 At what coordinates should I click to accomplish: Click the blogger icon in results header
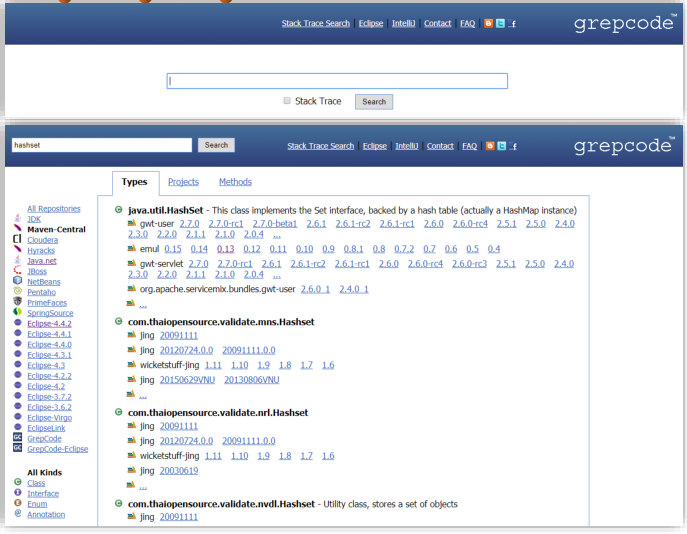point(490,146)
